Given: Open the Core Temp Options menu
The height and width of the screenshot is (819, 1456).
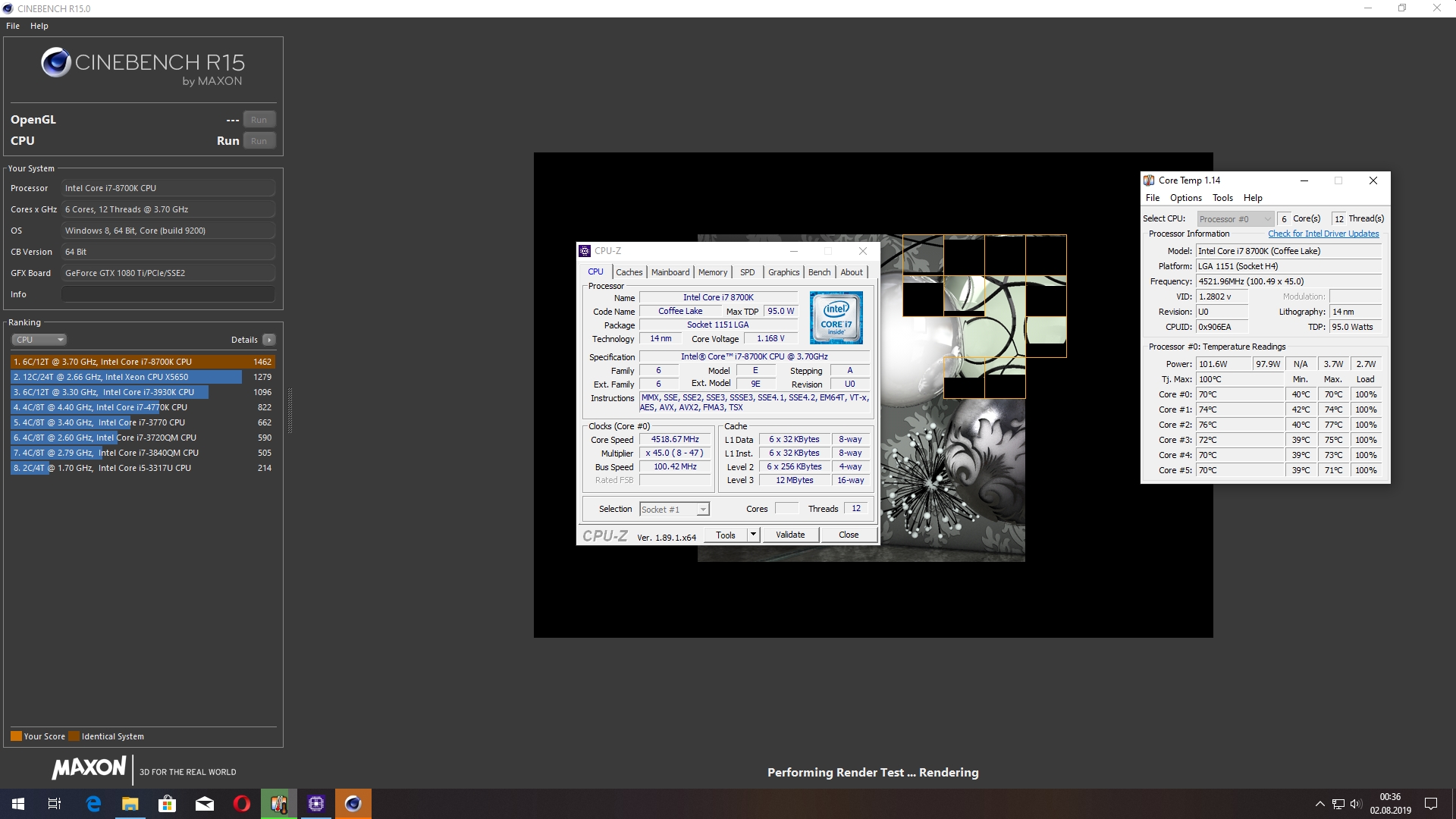Looking at the screenshot, I should click(1185, 198).
